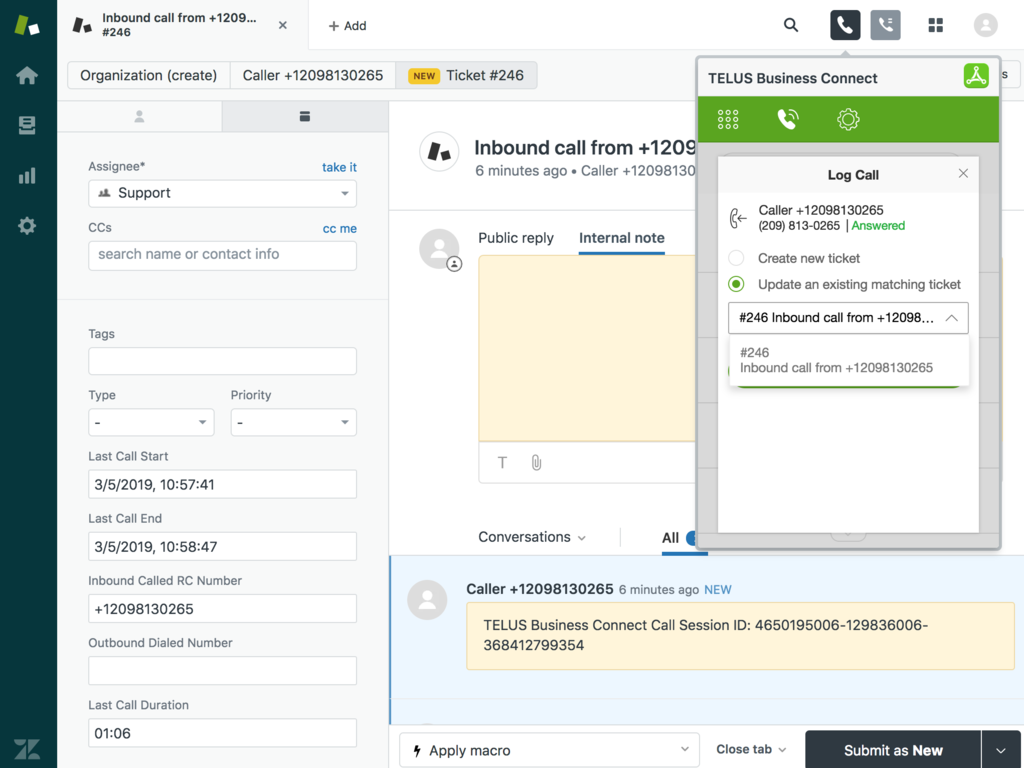Image resolution: width=1024 pixels, height=768 pixels.
Task: Select the Ticket #246 tab
Action: point(466,75)
